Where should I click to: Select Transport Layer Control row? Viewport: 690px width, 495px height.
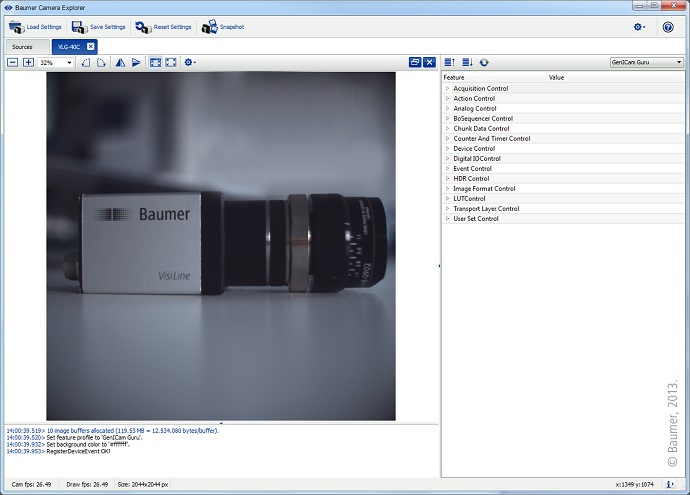coord(563,209)
